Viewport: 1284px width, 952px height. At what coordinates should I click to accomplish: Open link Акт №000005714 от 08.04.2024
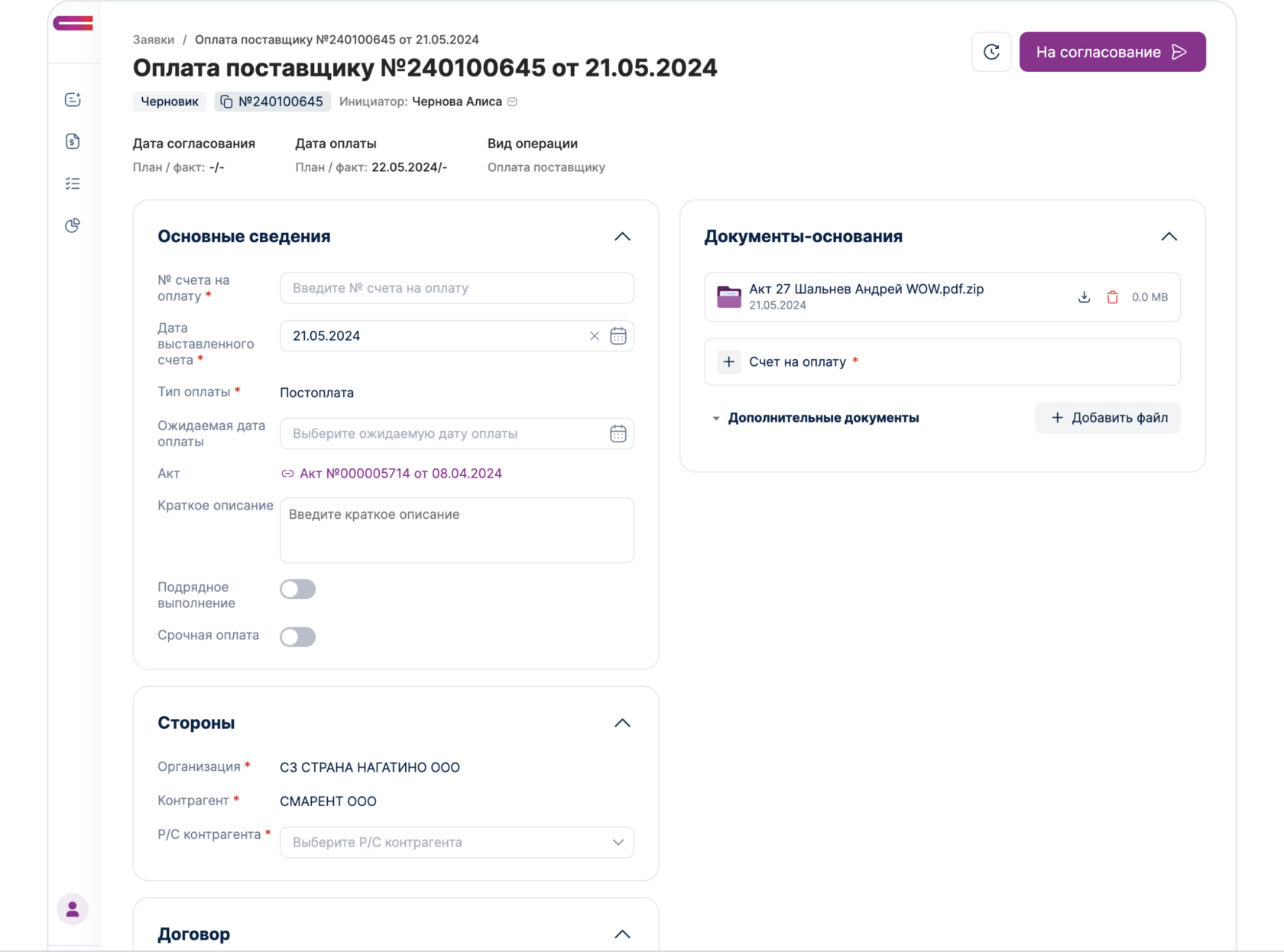pos(400,474)
